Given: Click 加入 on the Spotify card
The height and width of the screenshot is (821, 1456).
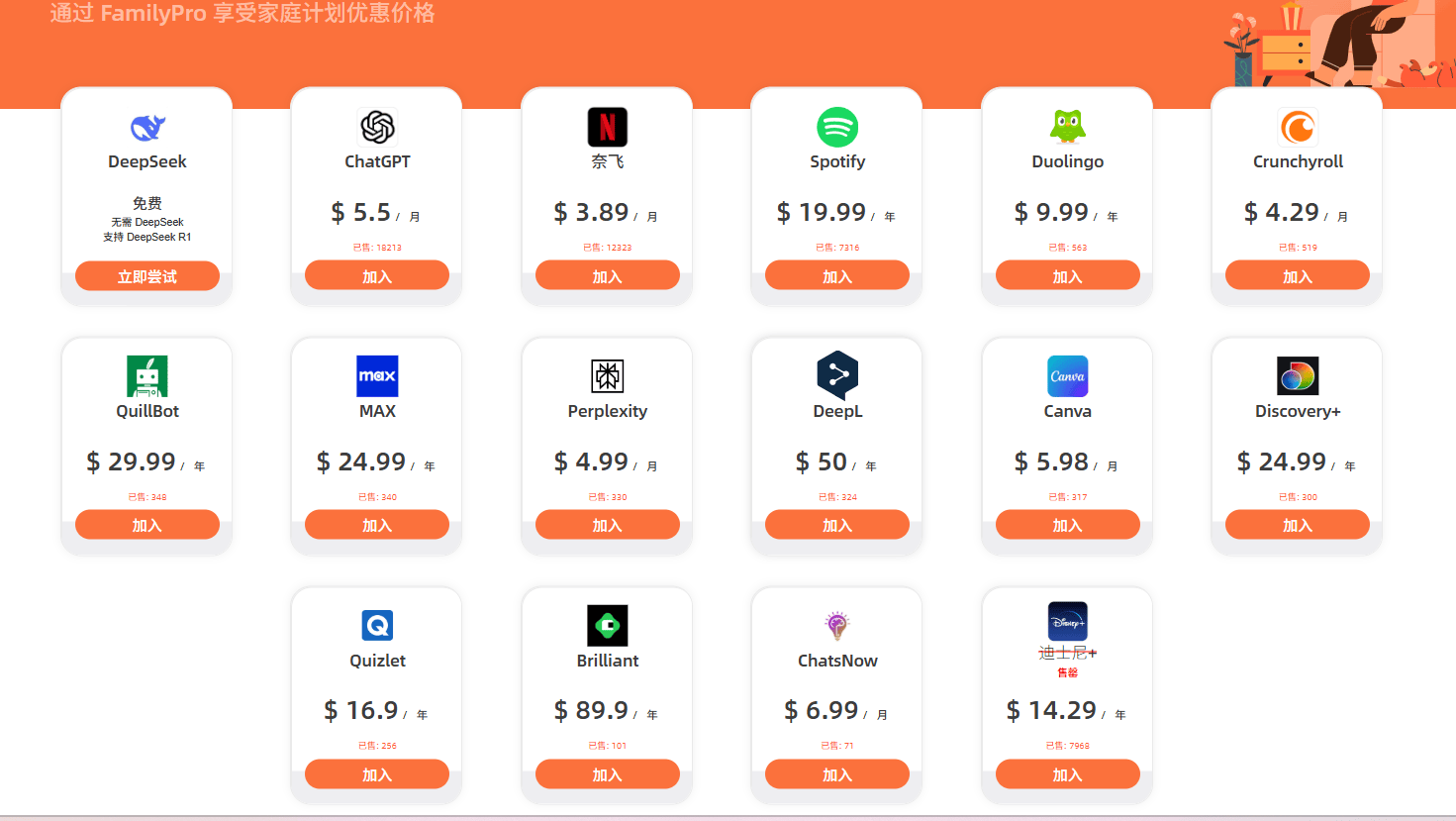Looking at the screenshot, I should pos(837,275).
